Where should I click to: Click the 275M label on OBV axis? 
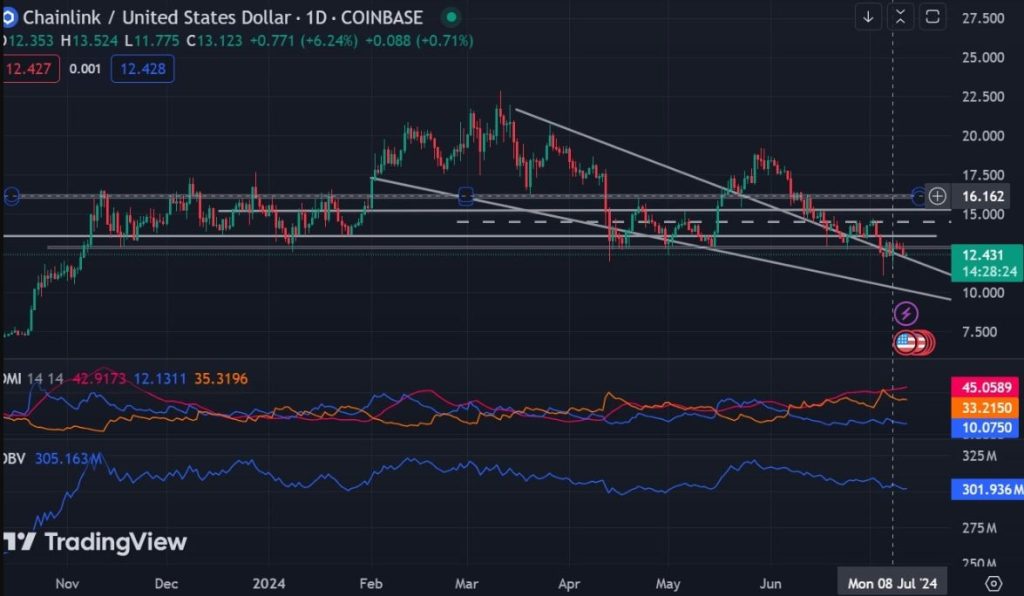click(x=979, y=527)
